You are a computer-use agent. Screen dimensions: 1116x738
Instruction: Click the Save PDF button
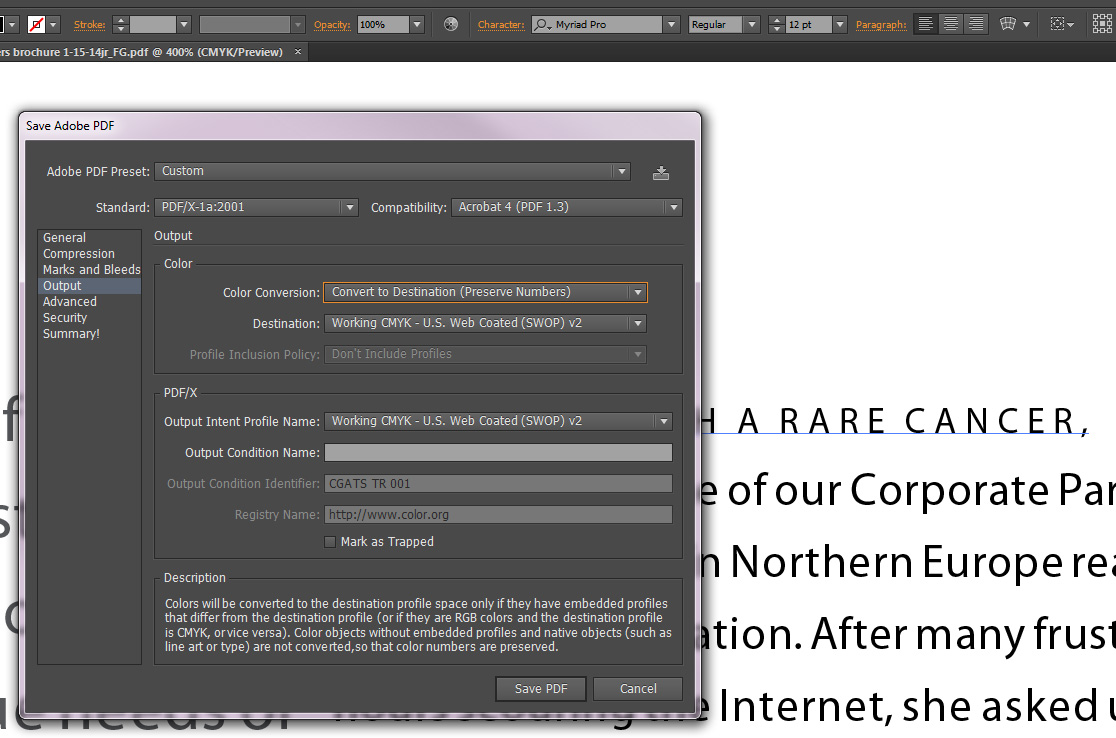pos(541,688)
